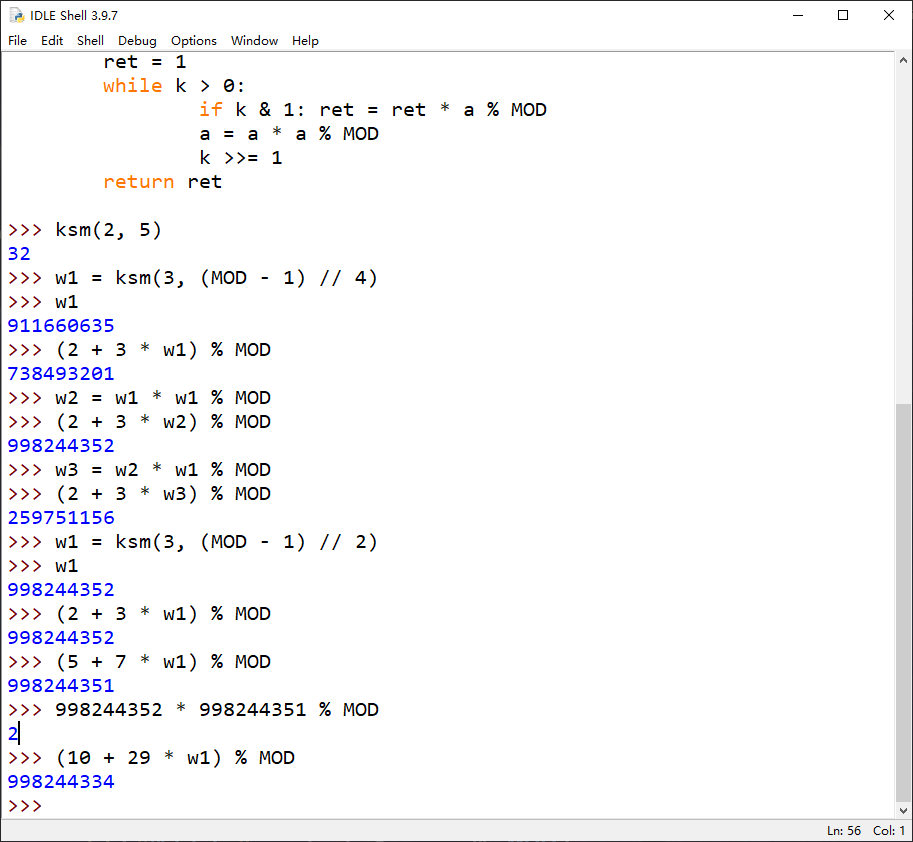Viewport: 913px width, 842px height.
Task: Open the Edit menu
Action: [x=51, y=41]
